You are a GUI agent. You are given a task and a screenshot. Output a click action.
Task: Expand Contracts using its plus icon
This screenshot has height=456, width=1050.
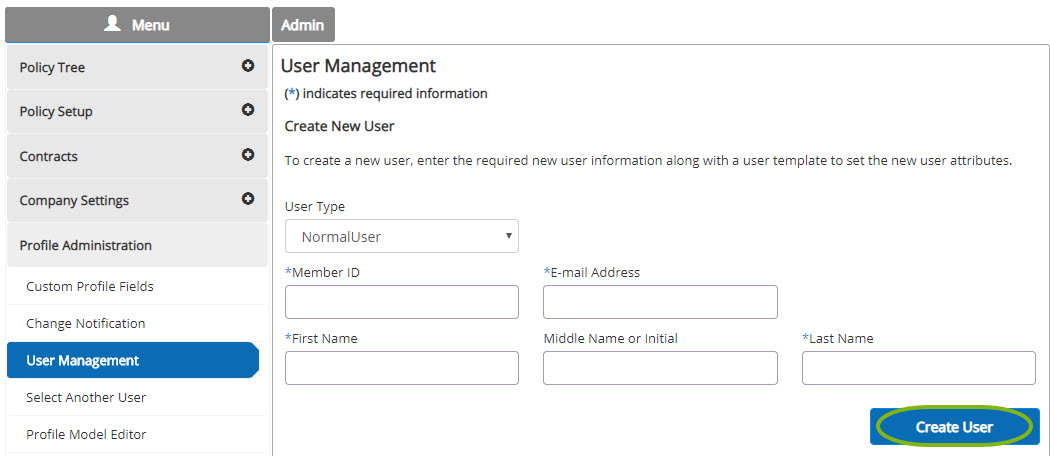point(248,155)
